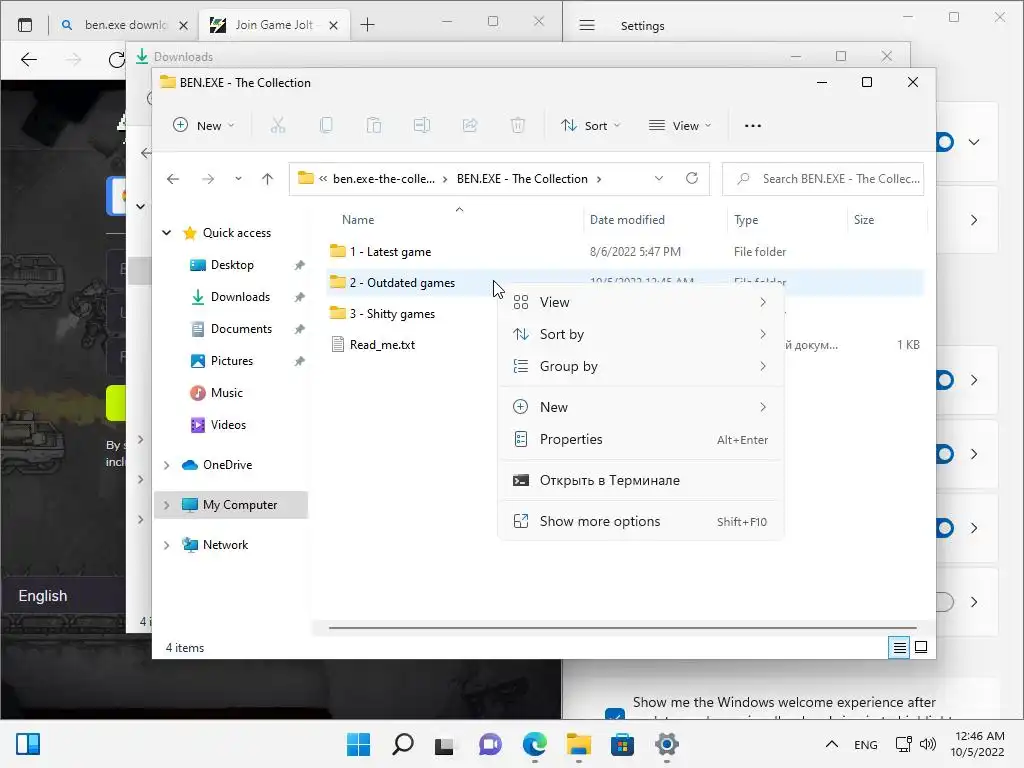Open recent locations dropdown chevron

[x=238, y=179]
